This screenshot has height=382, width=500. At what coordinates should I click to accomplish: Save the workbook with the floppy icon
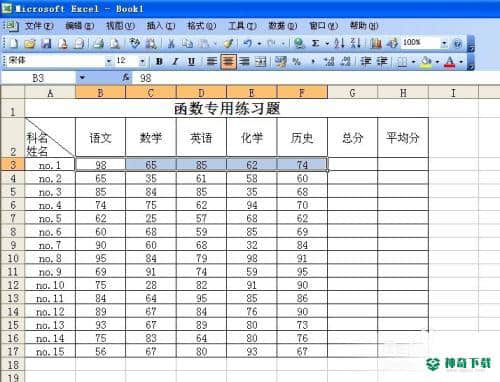(46, 43)
